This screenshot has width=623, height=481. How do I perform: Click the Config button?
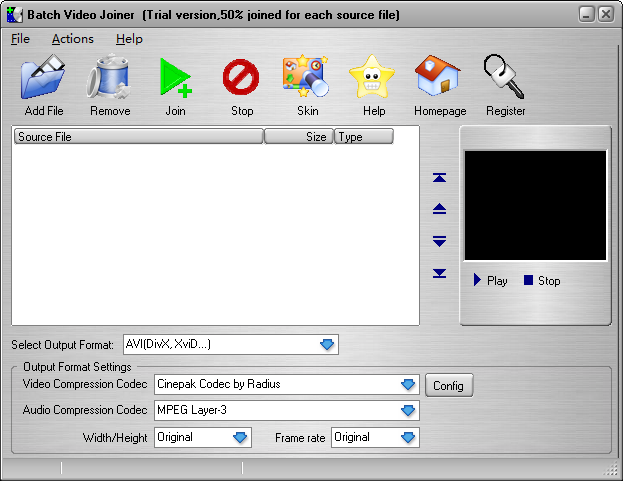click(449, 386)
